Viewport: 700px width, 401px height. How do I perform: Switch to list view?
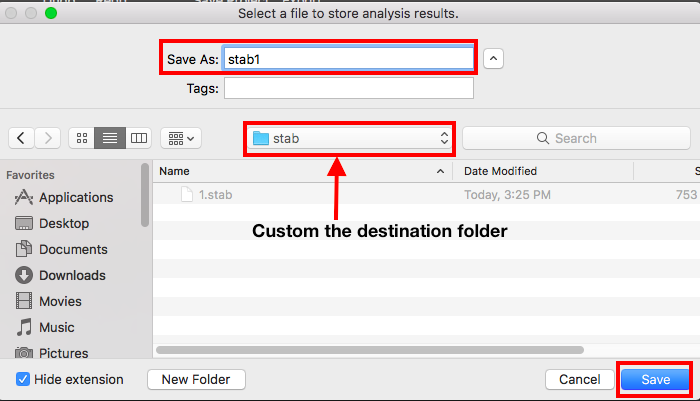(x=110, y=138)
